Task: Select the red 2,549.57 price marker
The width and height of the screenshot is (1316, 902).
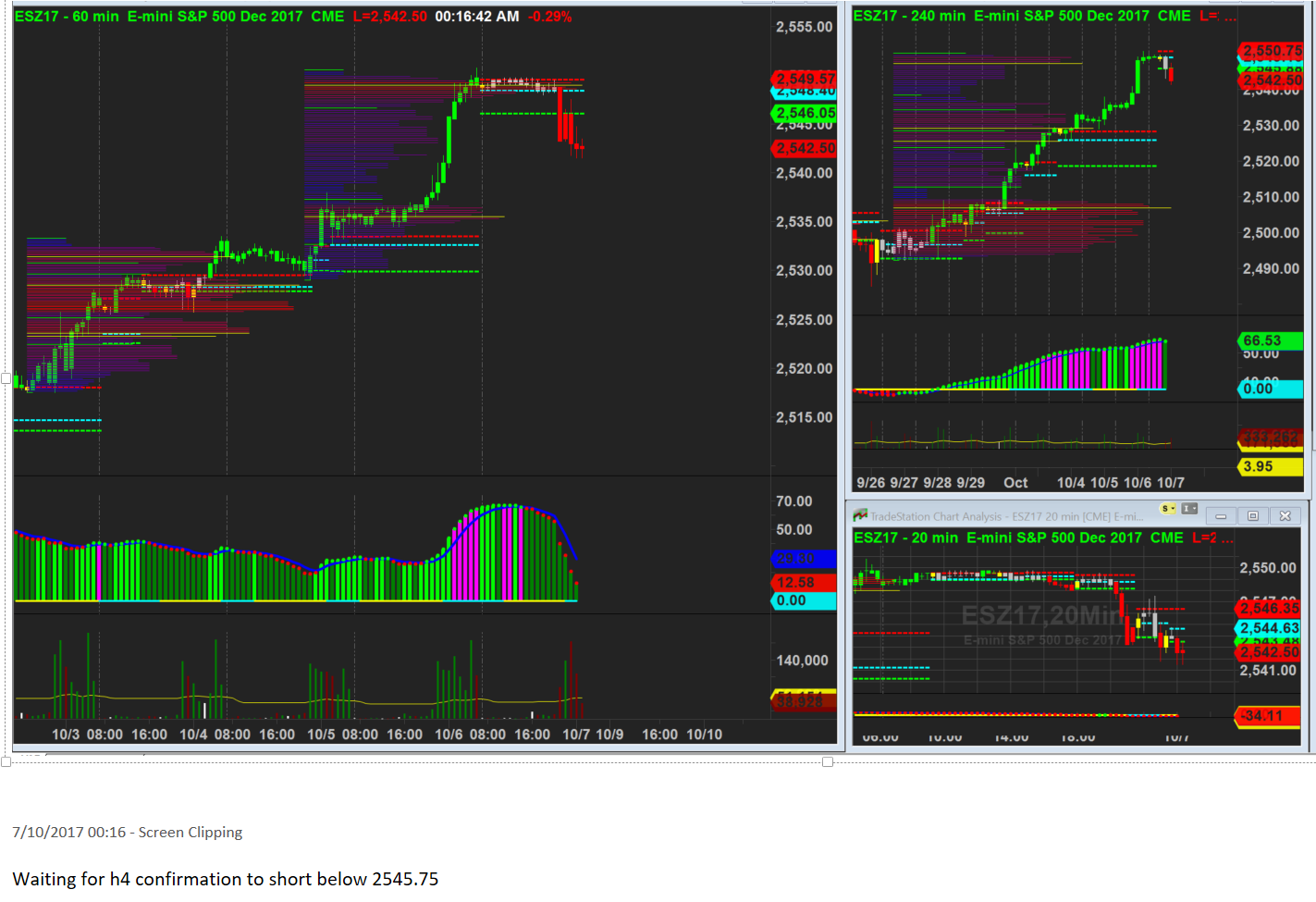Action: 805,79
